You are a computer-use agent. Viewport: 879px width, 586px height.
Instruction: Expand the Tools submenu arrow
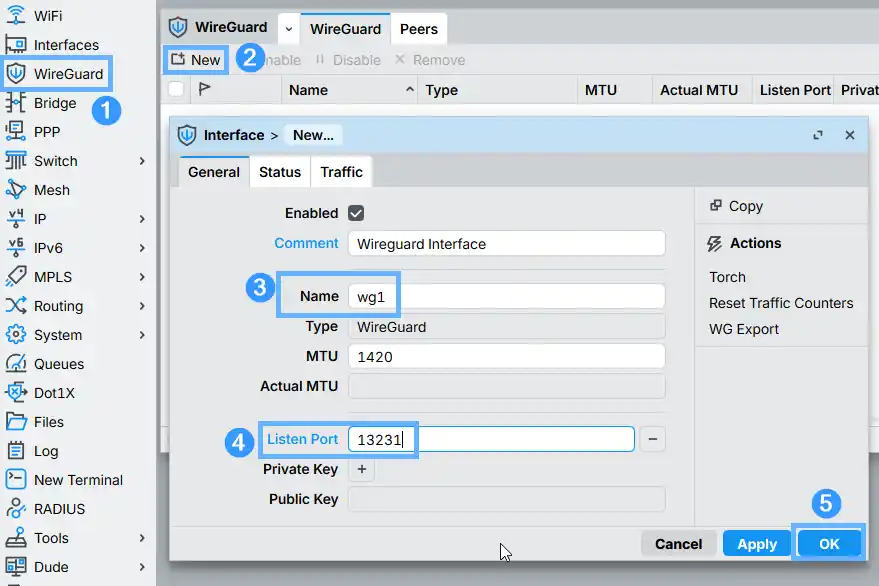coord(142,538)
